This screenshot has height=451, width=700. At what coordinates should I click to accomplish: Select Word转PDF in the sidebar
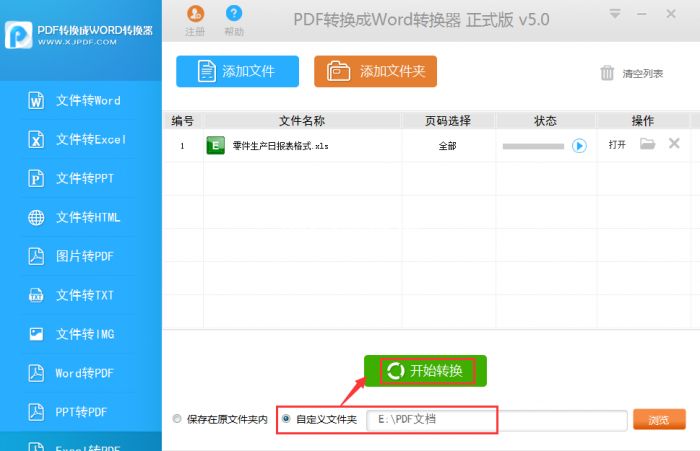coord(81,373)
